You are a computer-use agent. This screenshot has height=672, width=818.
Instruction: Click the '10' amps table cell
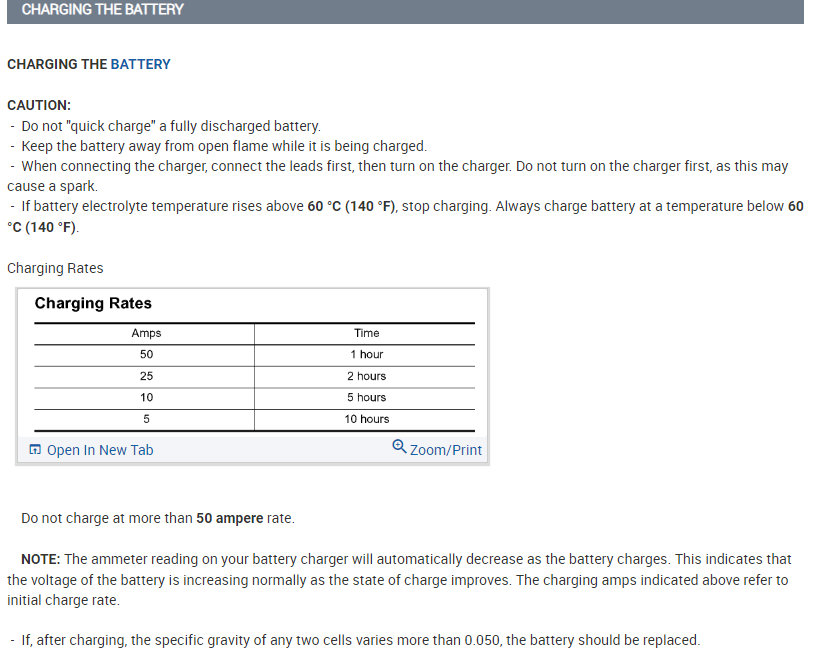(x=146, y=398)
